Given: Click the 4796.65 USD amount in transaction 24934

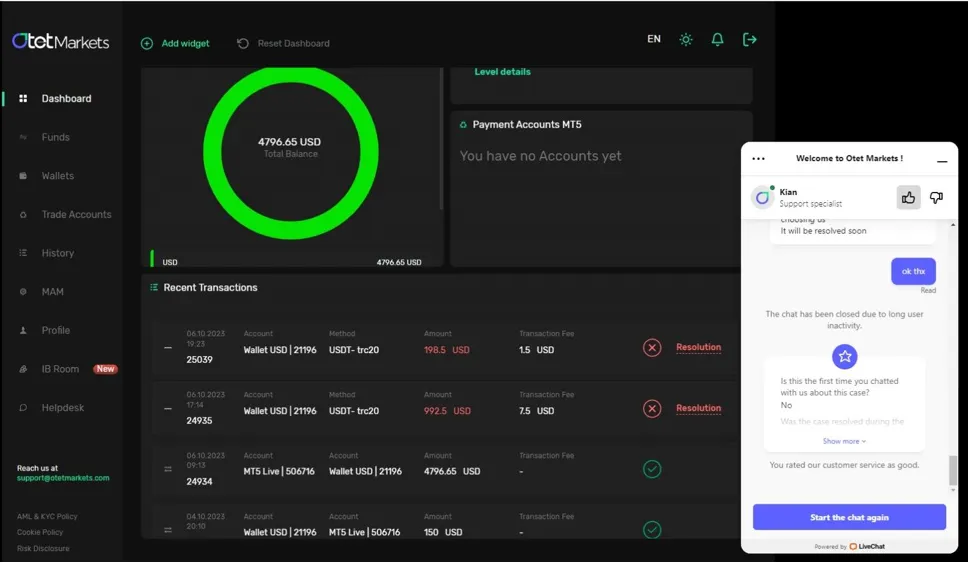Looking at the screenshot, I should (452, 472).
